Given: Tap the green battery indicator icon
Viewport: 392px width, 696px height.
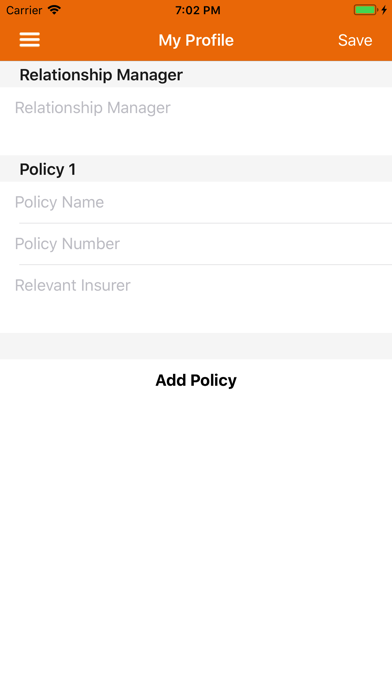Looking at the screenshot, I should (366, 10).
